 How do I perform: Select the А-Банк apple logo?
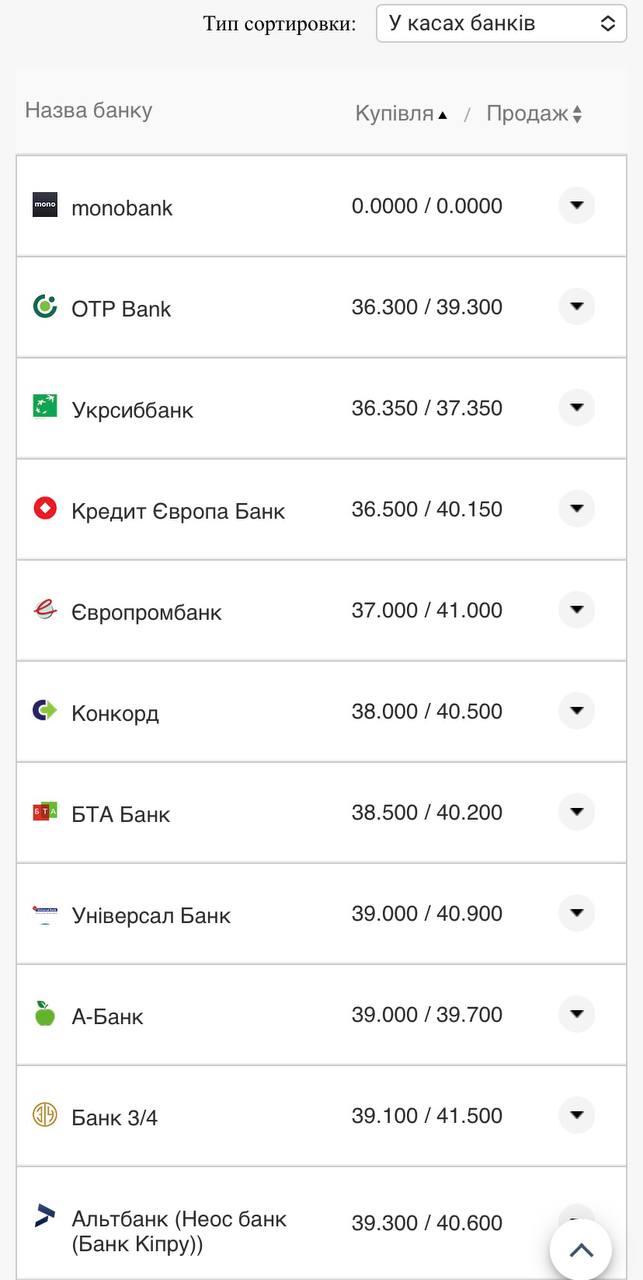point(46,1014)
